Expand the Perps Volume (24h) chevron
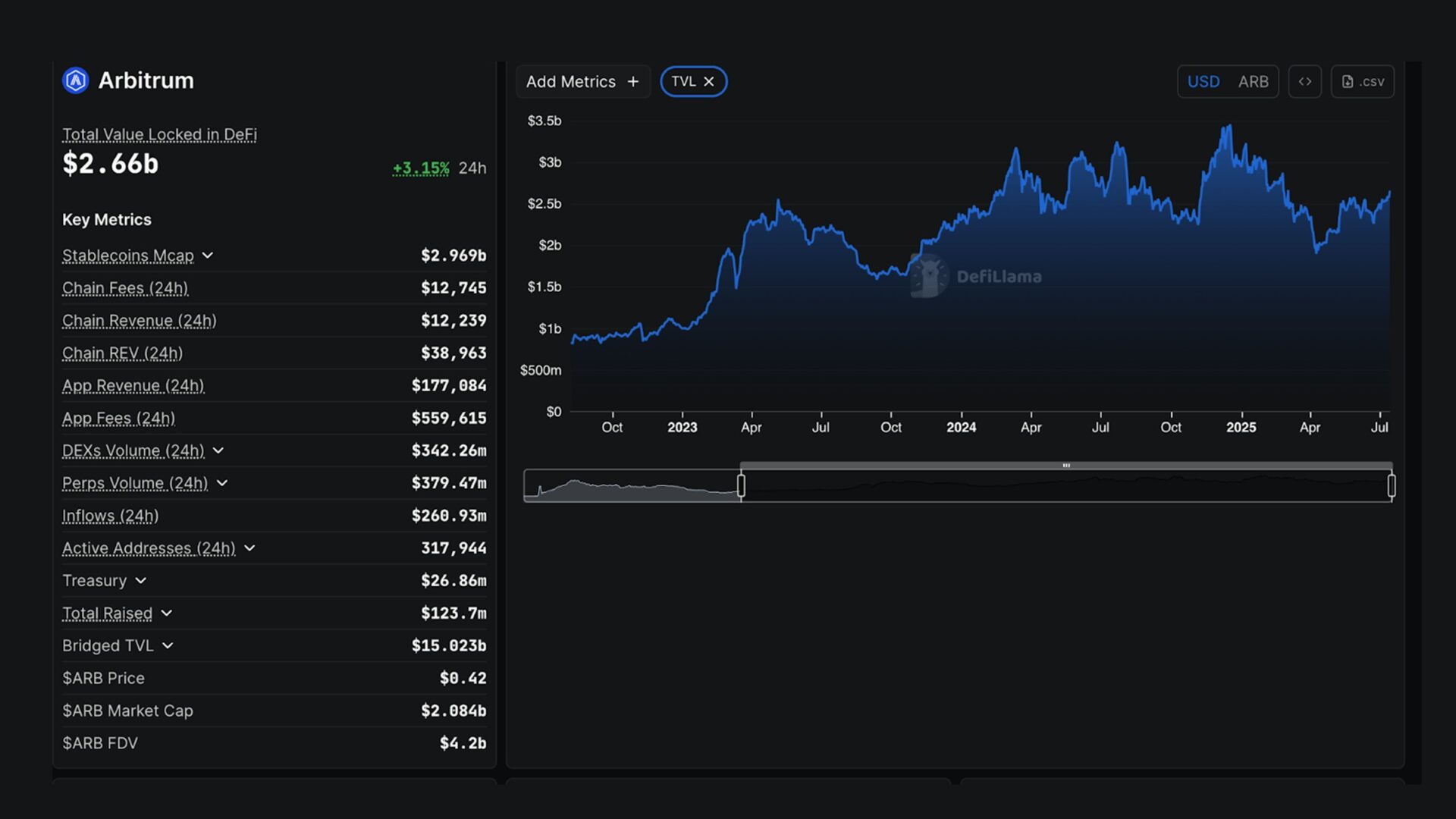 click(222, 483)
